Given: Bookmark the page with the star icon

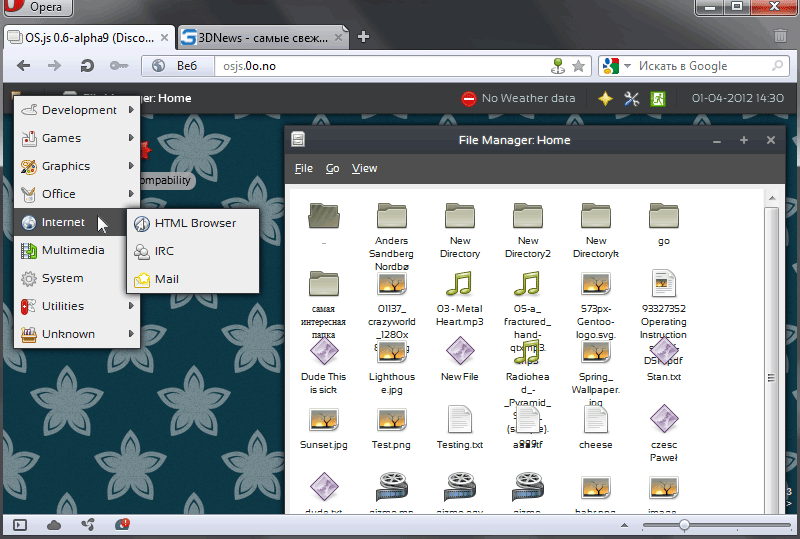Looking at the screenshot, I should coord(578,66).
